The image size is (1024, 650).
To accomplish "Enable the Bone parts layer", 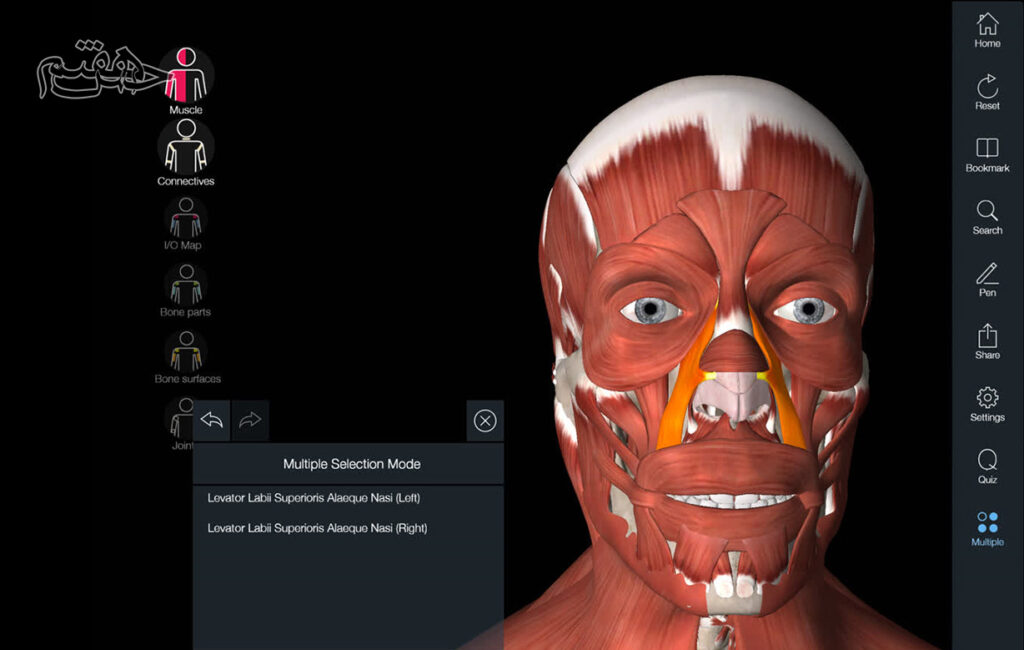I will click(x=185, y=286).
